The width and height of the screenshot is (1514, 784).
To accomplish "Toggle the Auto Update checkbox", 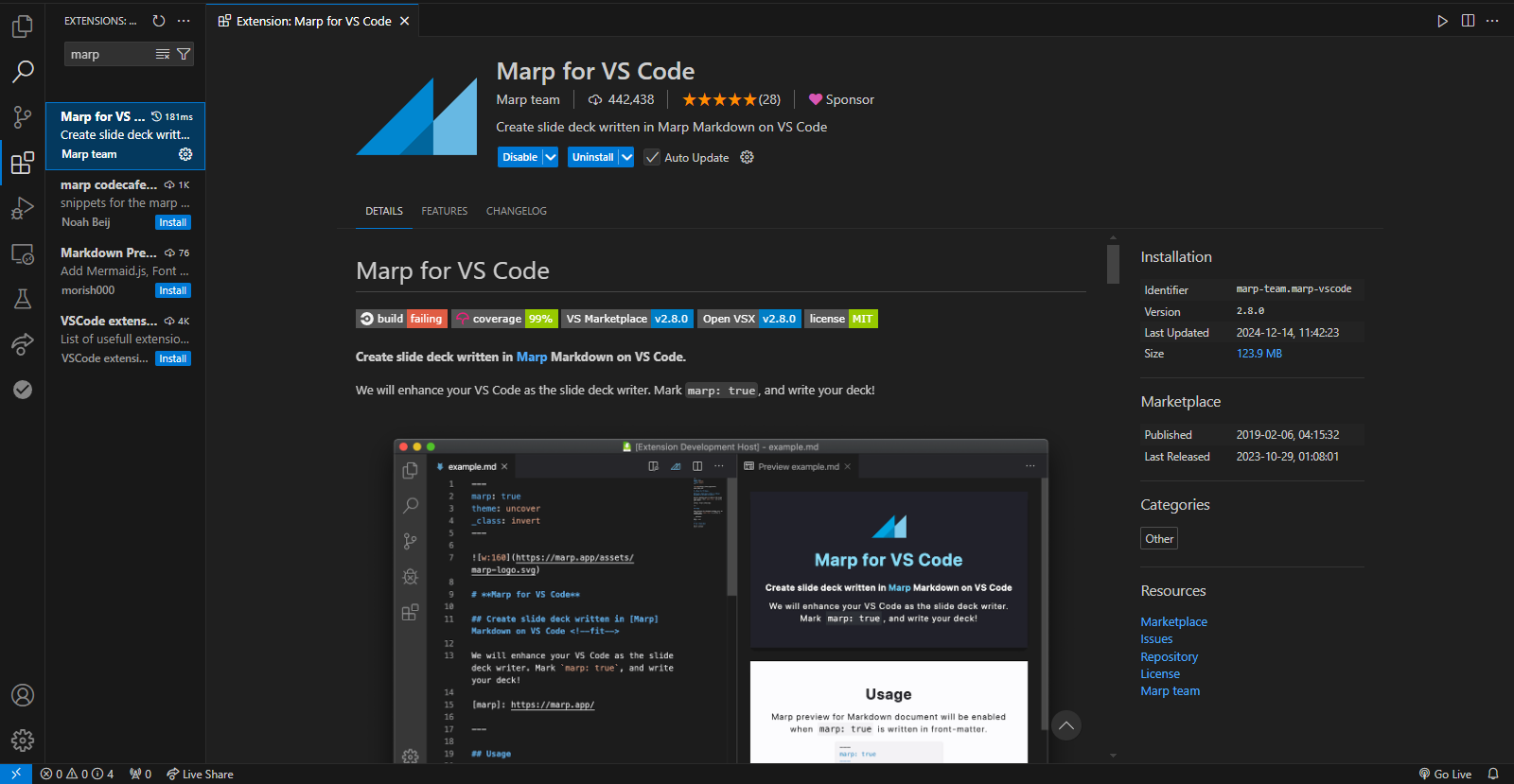I will click(x=652, y=157).
